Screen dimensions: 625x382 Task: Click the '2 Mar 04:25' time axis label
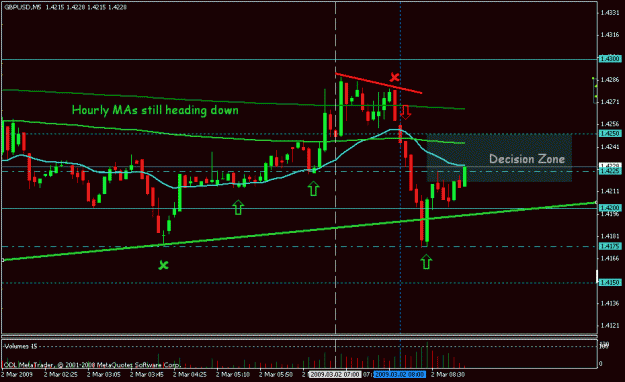[190, 375]
